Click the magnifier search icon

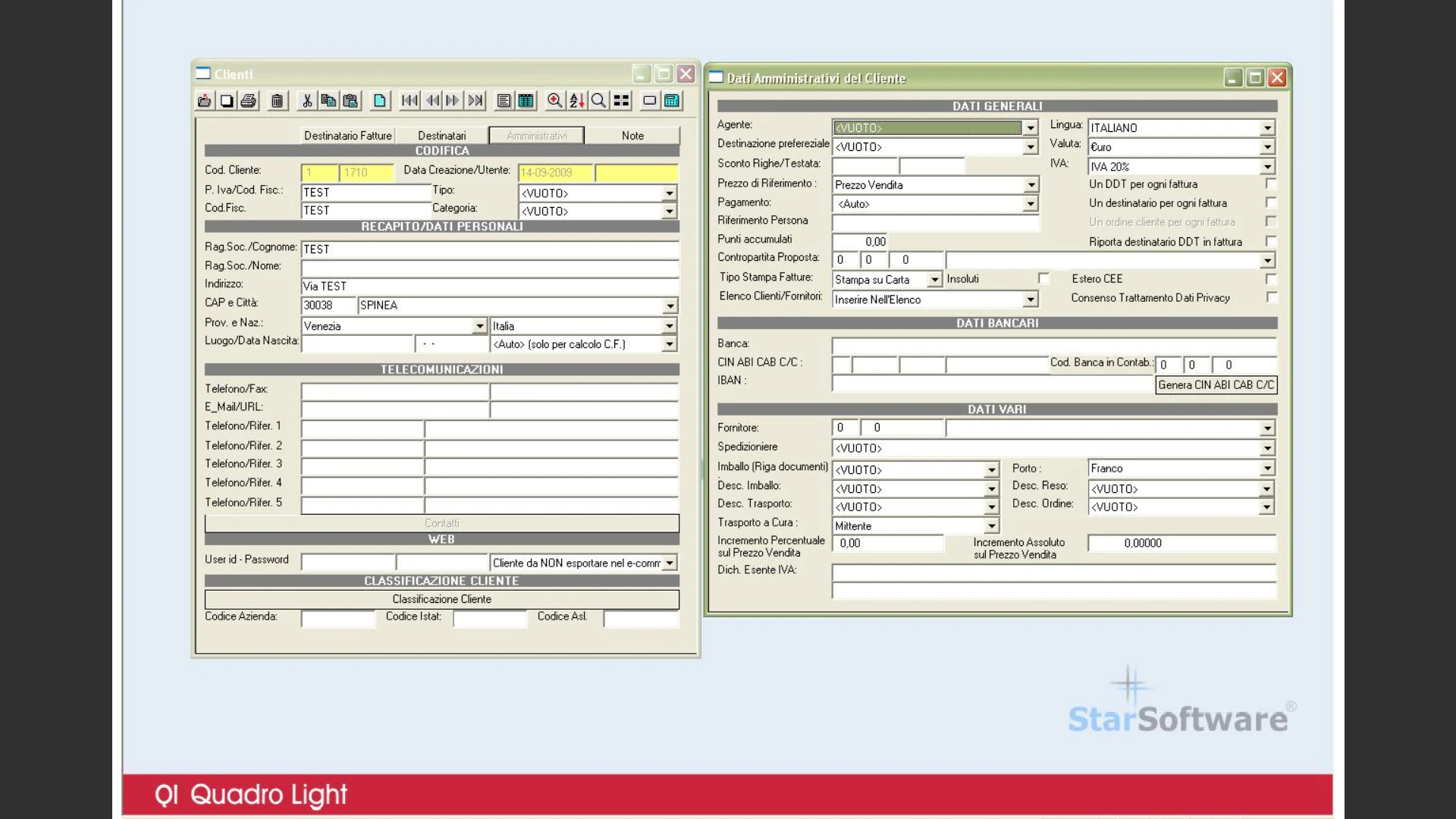click(598, 101)
